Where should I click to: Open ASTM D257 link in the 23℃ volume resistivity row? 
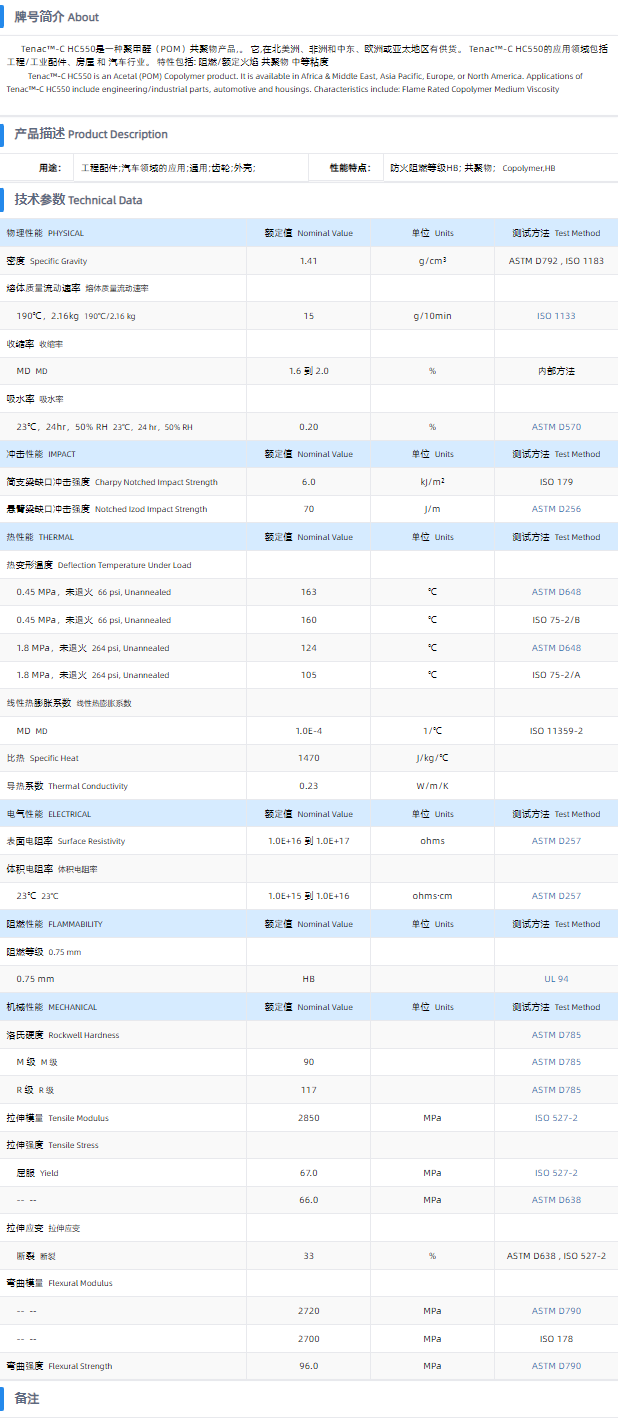point(556,896)
